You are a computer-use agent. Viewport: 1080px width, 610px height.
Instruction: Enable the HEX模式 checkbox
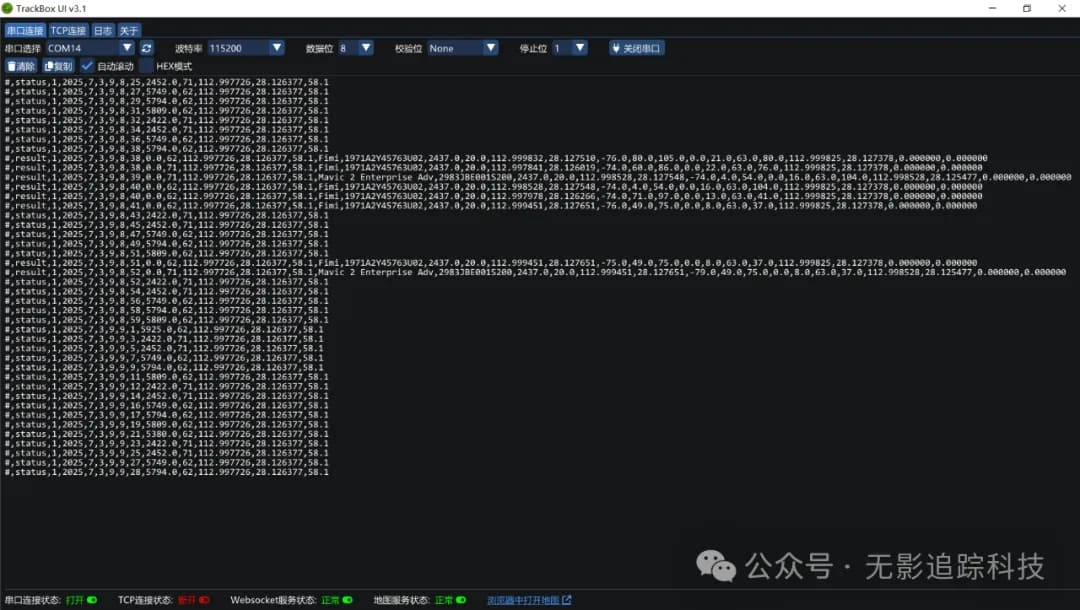pyautogui.click(x=146, y=66)
